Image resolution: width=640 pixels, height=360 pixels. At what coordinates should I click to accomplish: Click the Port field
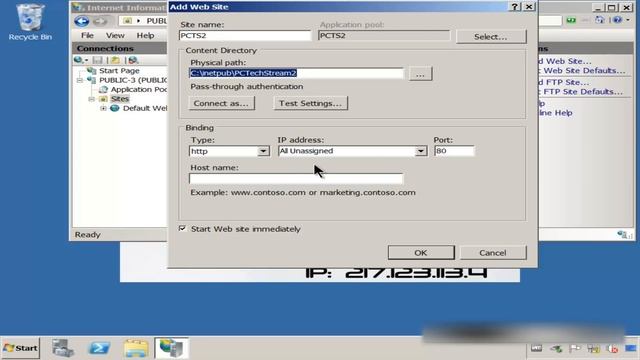454,151
